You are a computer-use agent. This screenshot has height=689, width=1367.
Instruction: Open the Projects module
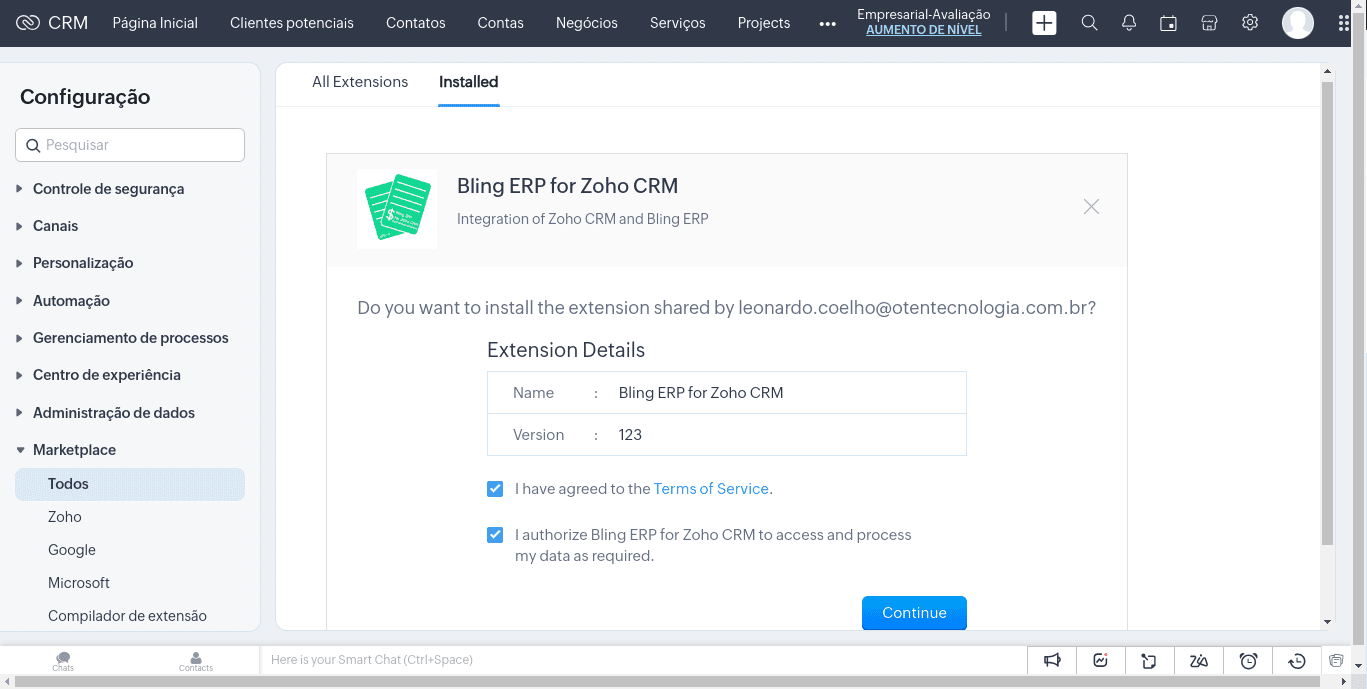pos(764,23)
